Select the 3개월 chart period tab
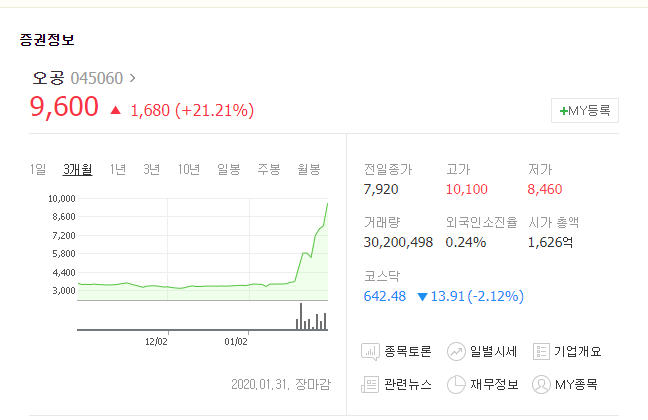This screenshot has width=648, height=420. pos(77,169)
